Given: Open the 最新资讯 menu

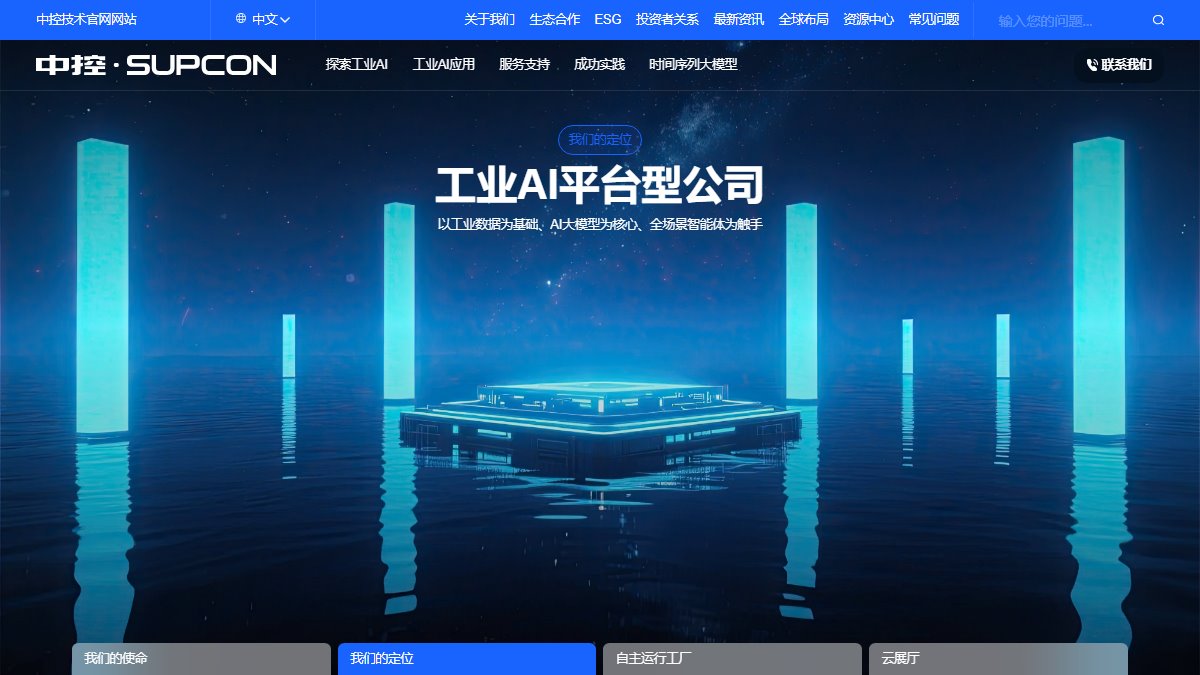Looking at the screenshot, I should pos(739,19).
